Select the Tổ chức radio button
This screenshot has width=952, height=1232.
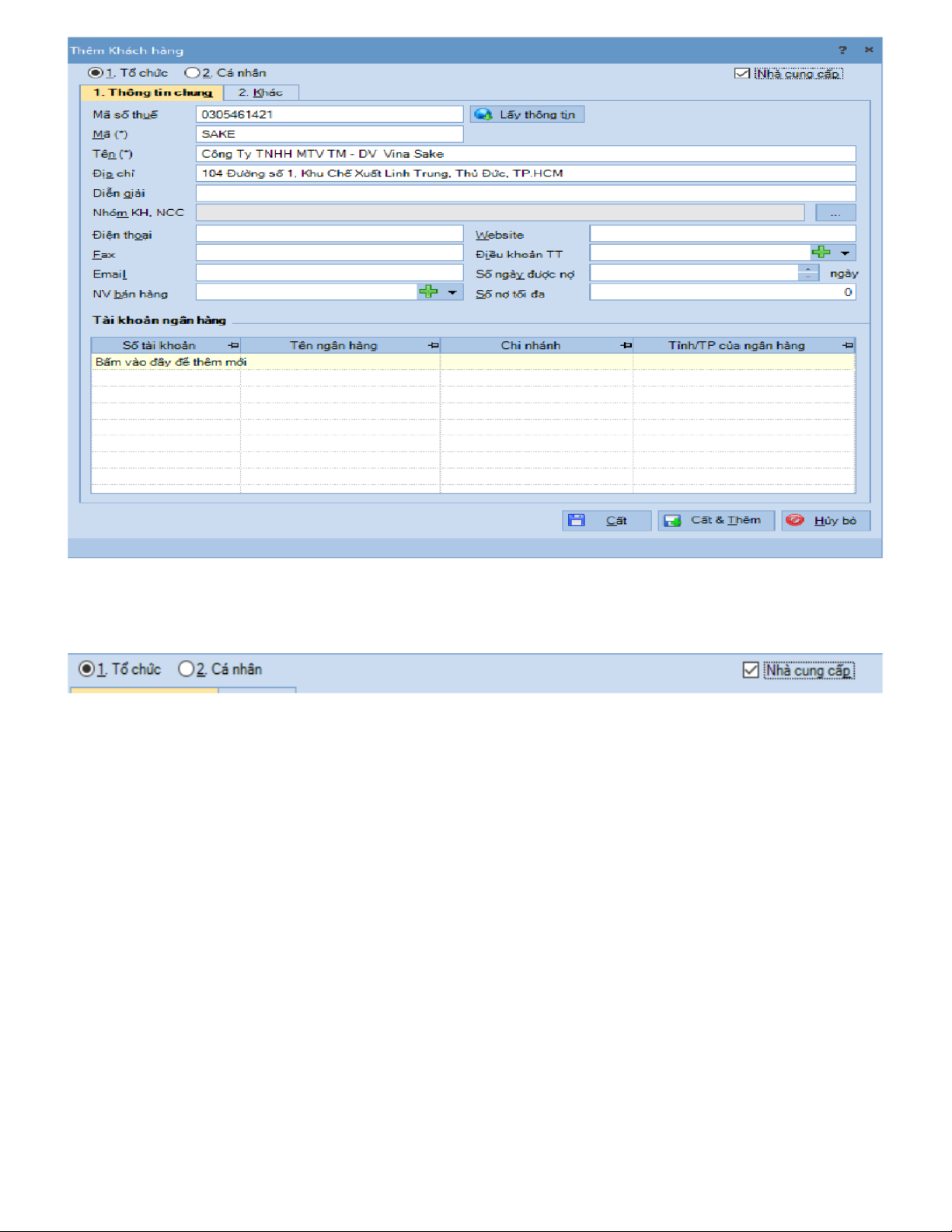coord(95,73)
